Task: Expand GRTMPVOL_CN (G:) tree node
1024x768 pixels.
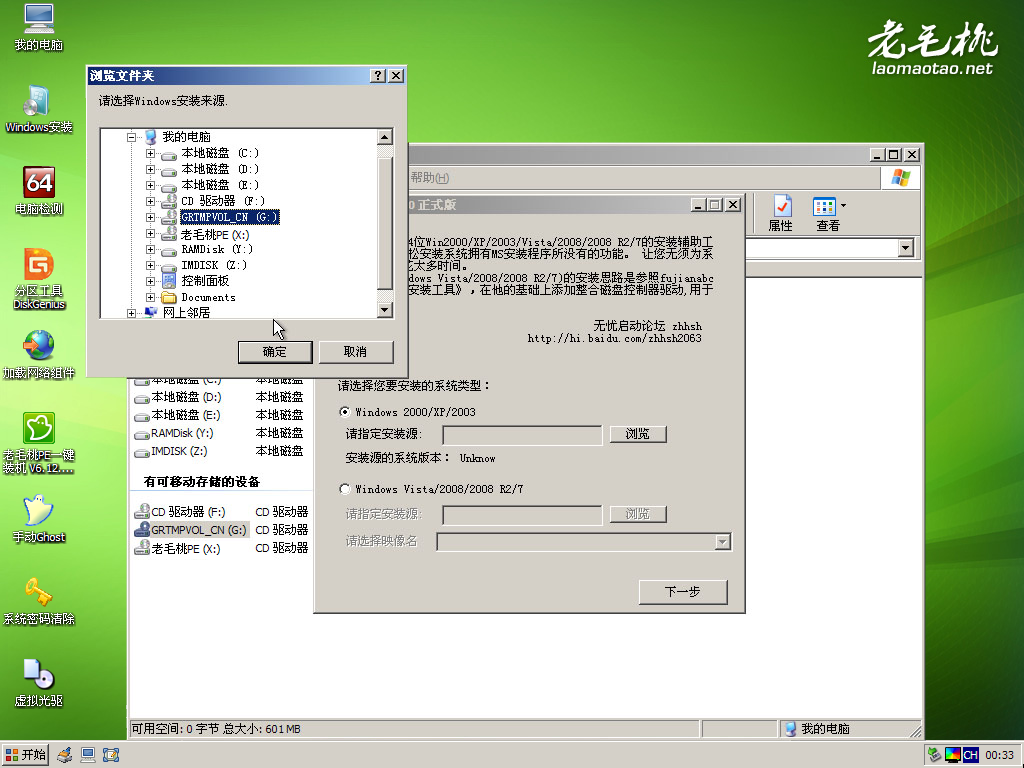Action: point(150,217)
